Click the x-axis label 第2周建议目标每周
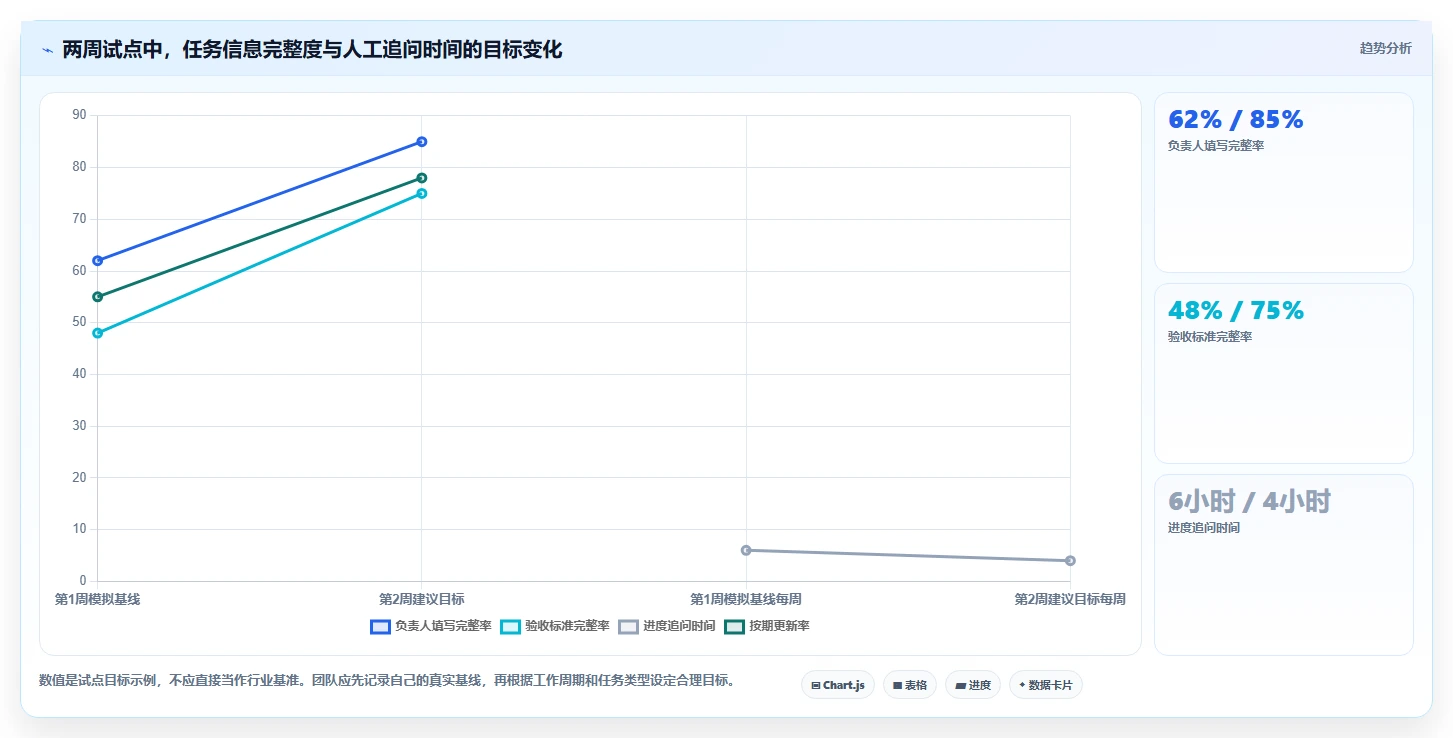 point(1070,599)
